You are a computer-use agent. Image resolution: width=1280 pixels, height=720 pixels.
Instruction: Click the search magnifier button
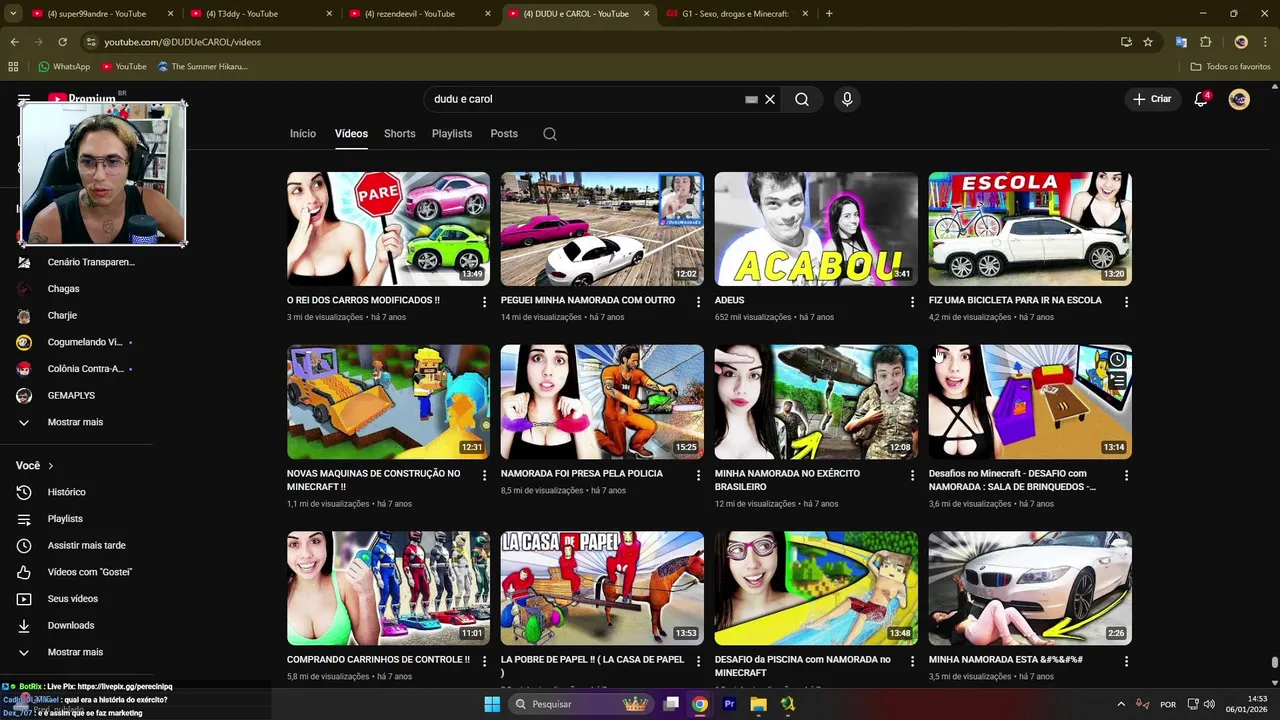coord(802,99)
